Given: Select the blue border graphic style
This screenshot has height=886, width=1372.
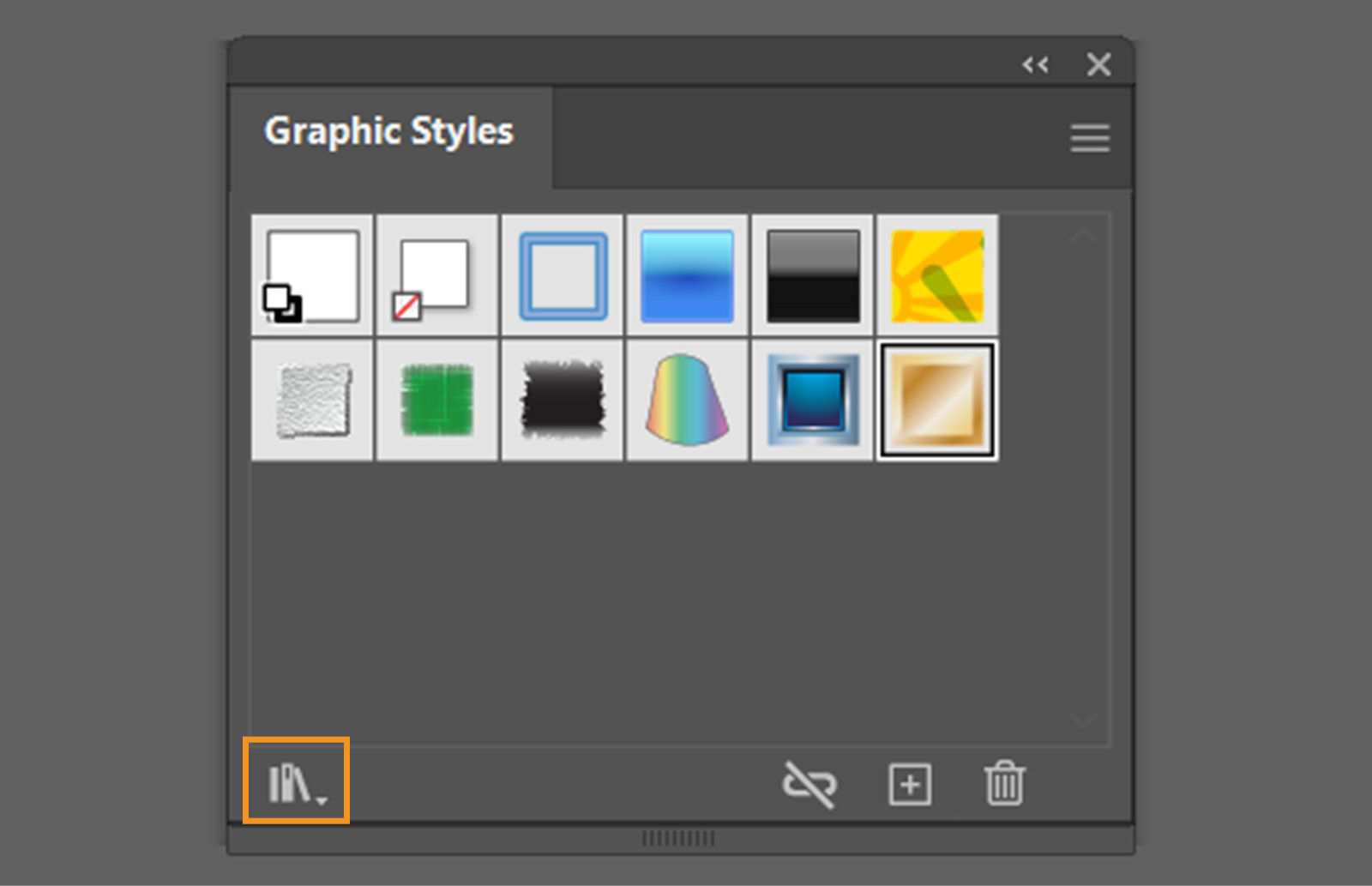Looking at the screenshot, I should pyautogui.click(x=562, y=274).
